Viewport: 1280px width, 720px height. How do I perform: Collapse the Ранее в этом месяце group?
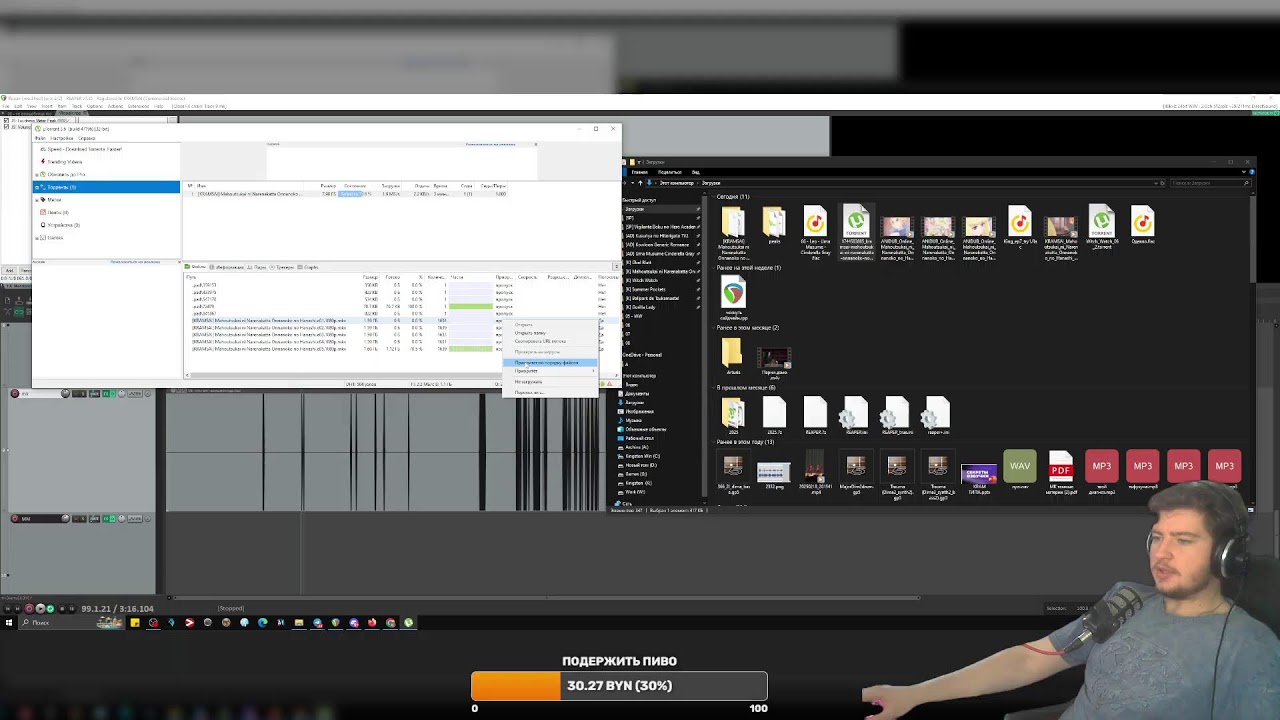point(714,327)
